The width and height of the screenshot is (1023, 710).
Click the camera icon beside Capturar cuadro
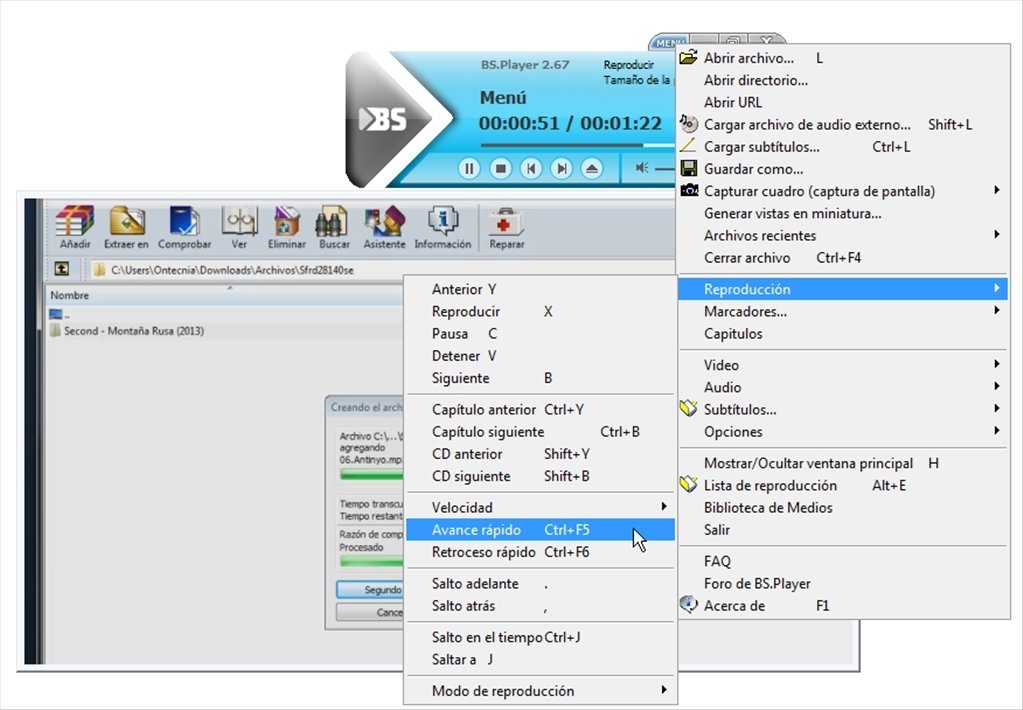pyautogui.click(x=689, y=191)
